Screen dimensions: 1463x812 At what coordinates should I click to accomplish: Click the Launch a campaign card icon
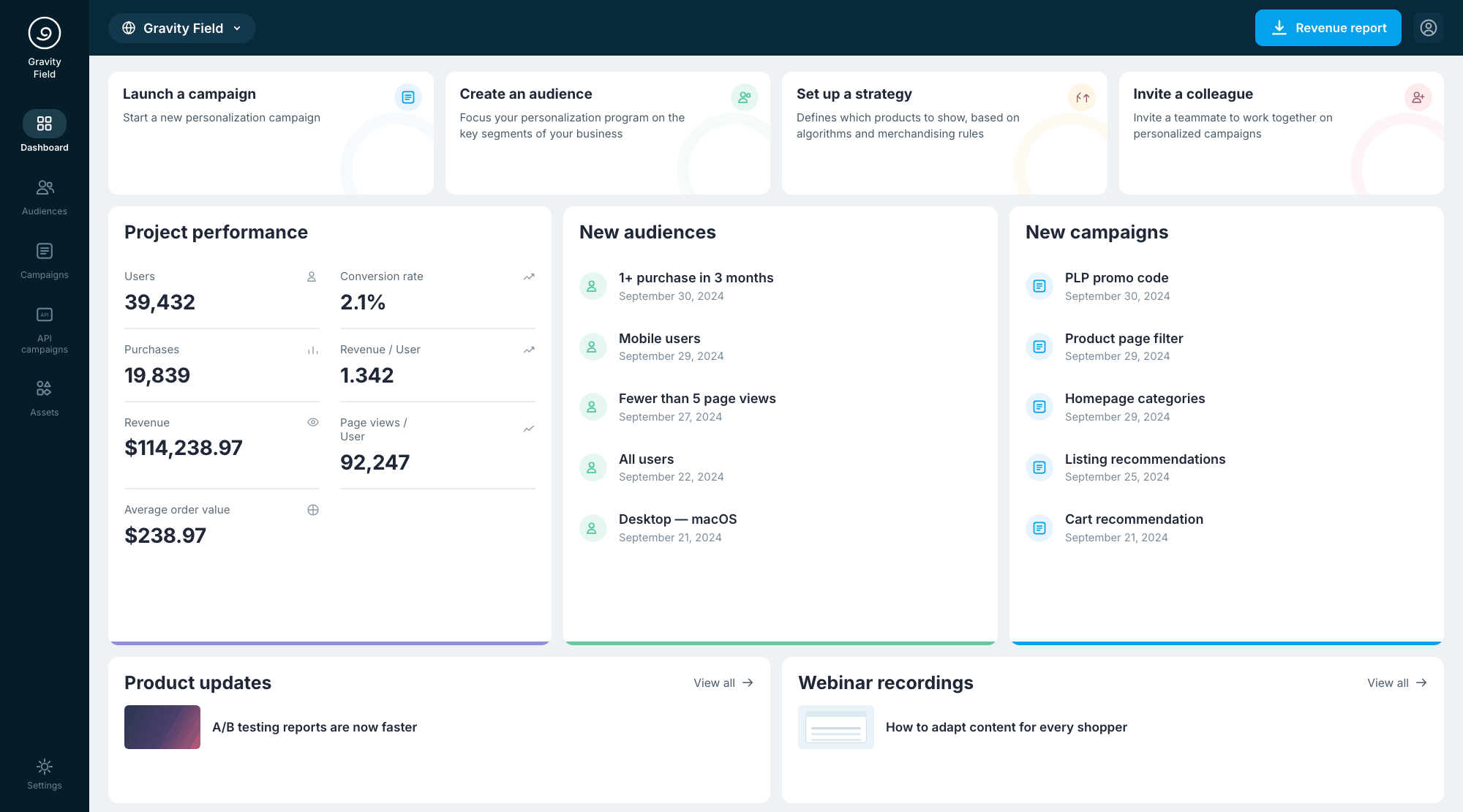(x=408, y=97)
